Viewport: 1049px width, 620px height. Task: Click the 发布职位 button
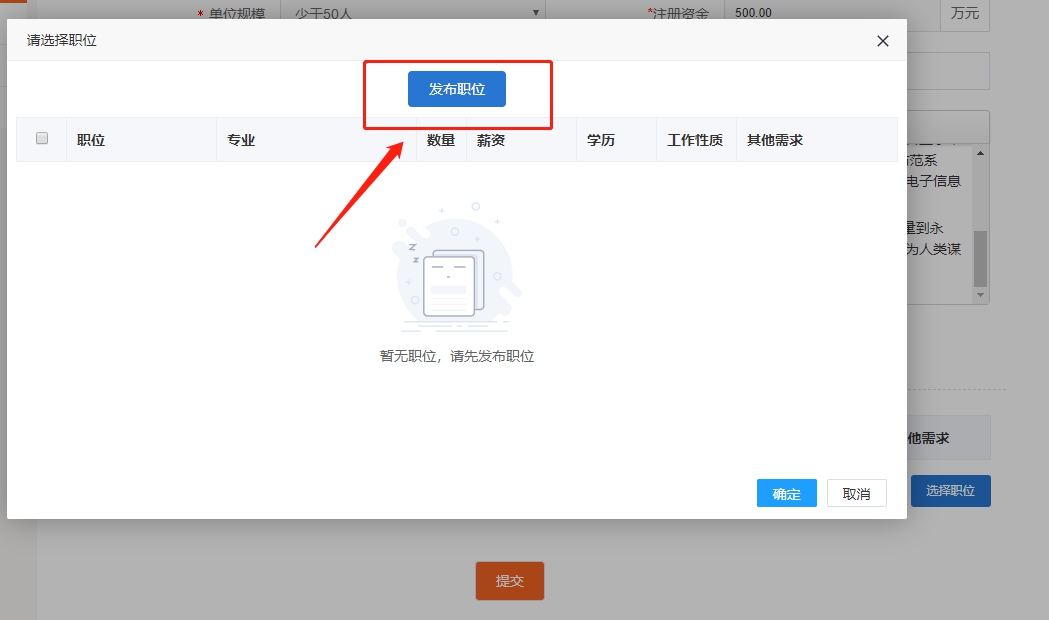pos(456,89)
